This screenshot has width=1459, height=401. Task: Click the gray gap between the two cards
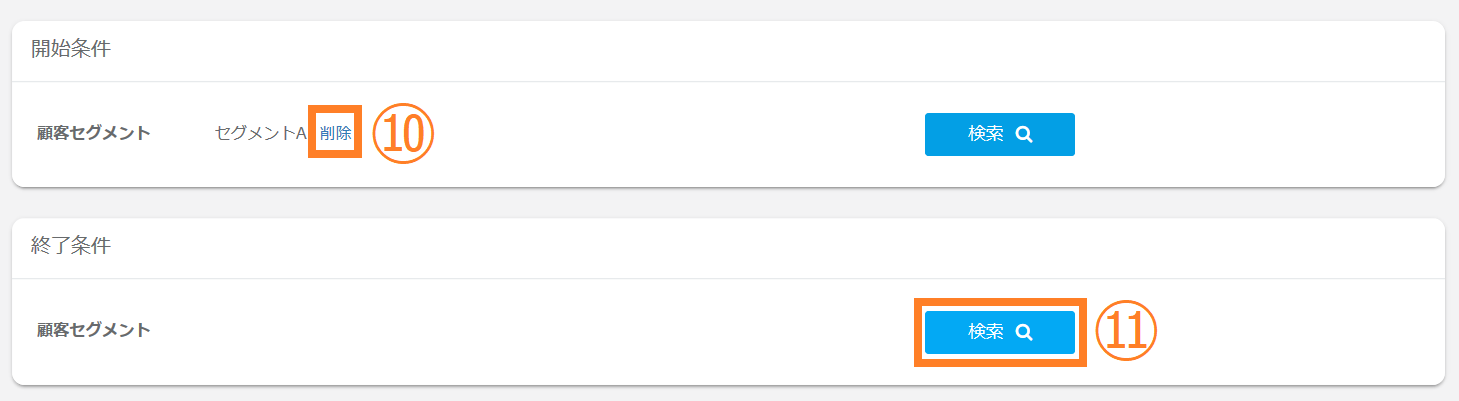728,203
